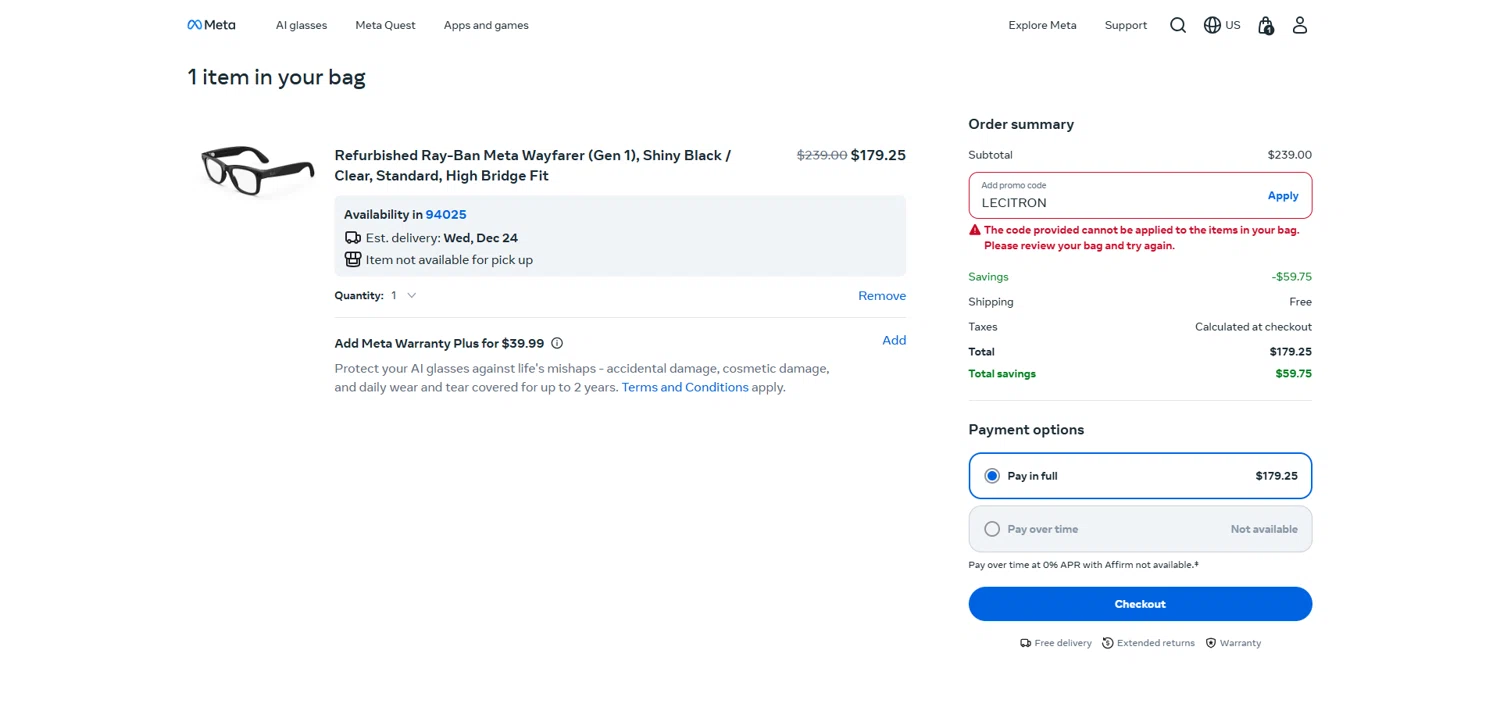Click the Shipping Free value
Screen dimensions: 1500x718
tap(1301, 302)
